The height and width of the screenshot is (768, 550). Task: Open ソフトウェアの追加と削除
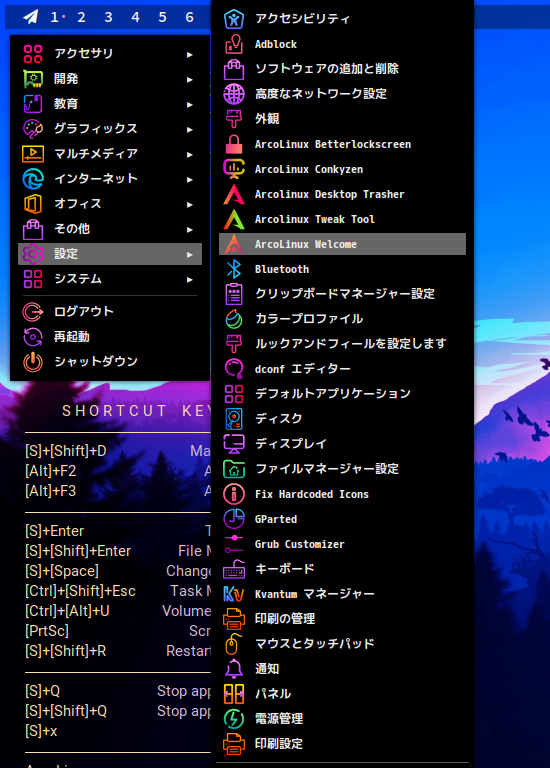click(x=342, y=69)
